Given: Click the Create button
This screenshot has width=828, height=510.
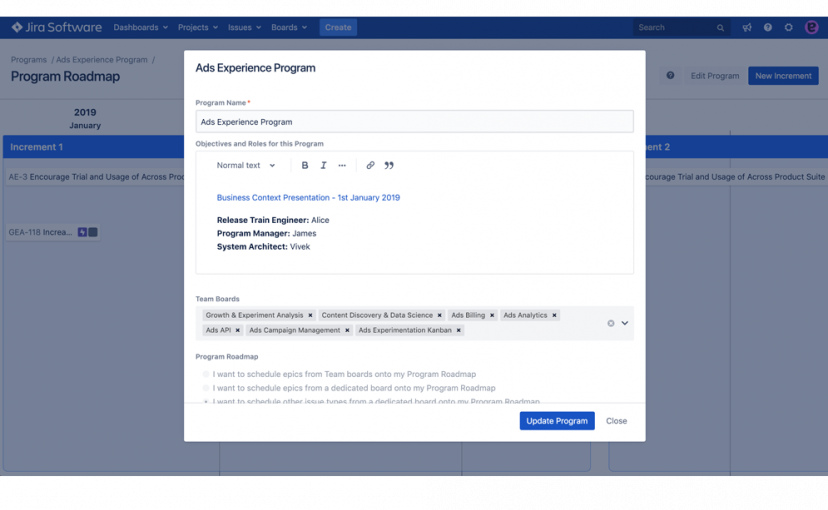Looking at the screenshot, I should pyautogui.click(x=338, y=27).
